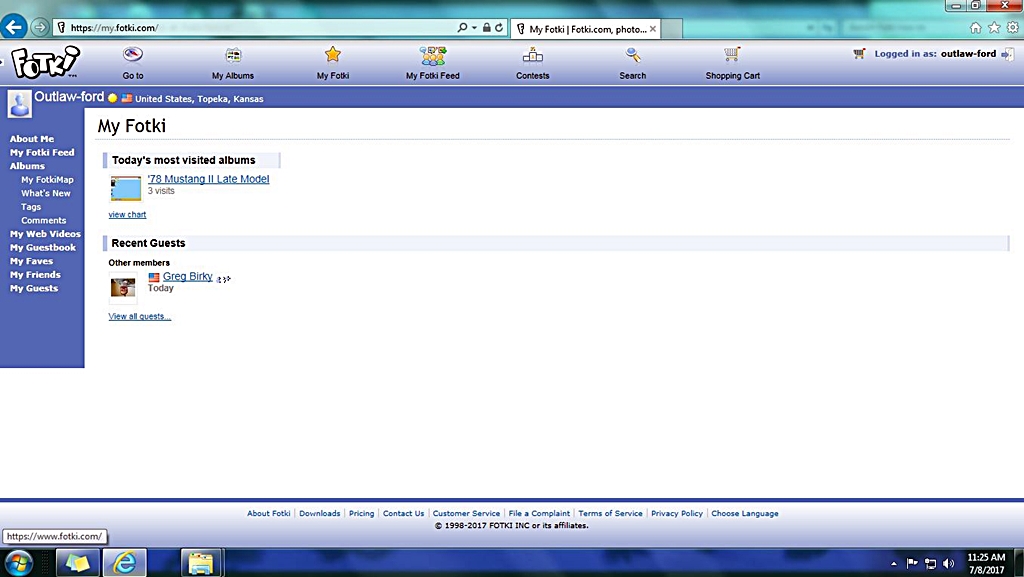Open browser Favorites star icon
The width and height of the screenshot is (1024, 577).
(994, 27)
